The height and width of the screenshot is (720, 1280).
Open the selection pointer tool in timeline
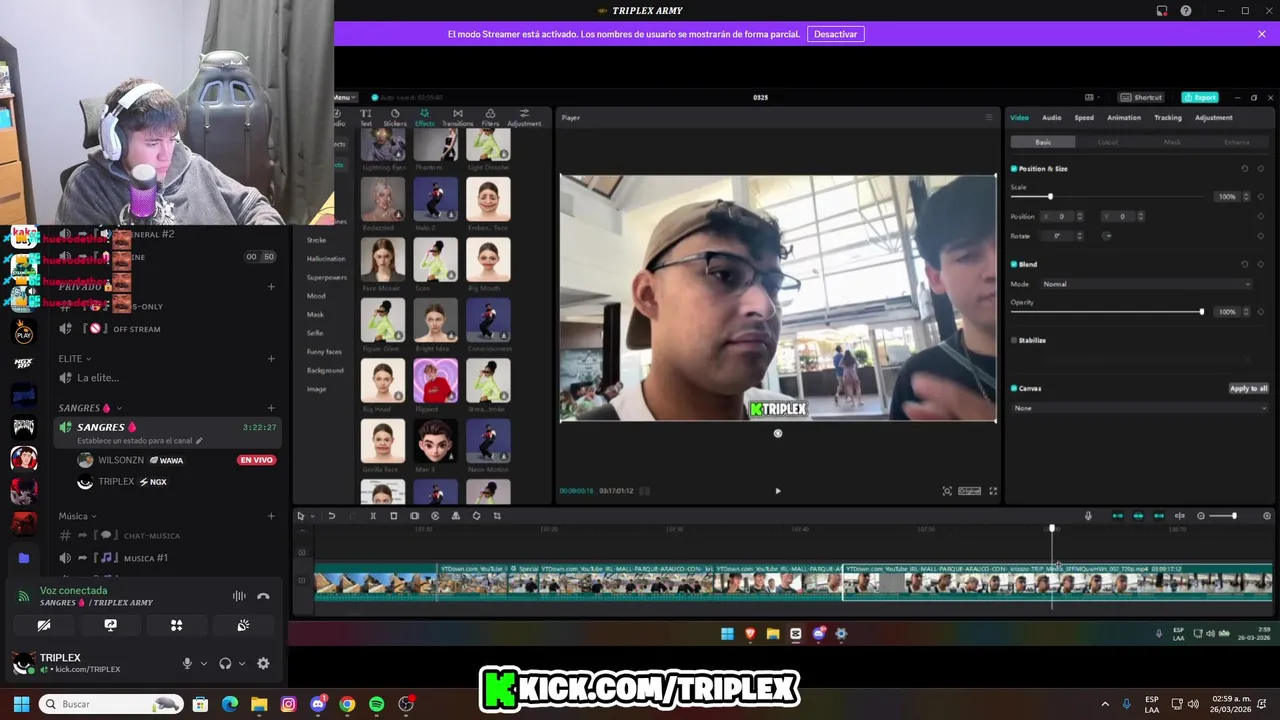301,516
